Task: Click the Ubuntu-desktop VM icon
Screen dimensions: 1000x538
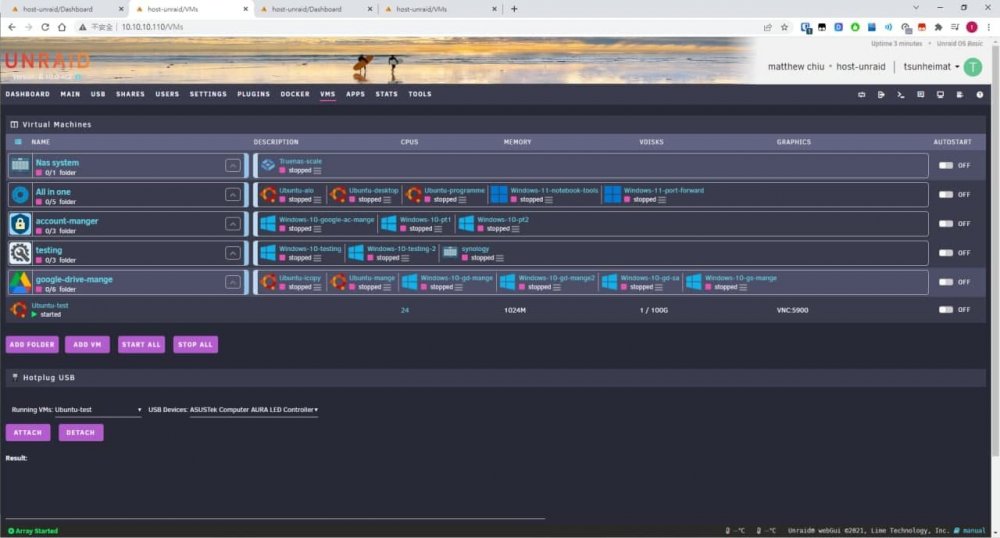Action: (x=338, y=194)
